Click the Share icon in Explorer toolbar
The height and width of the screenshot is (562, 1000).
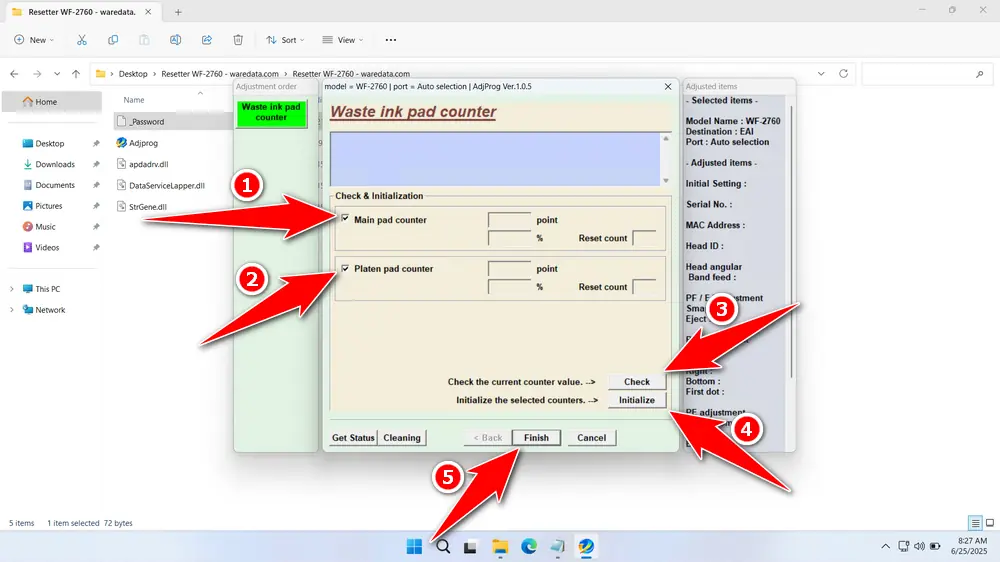coord(207,40)
